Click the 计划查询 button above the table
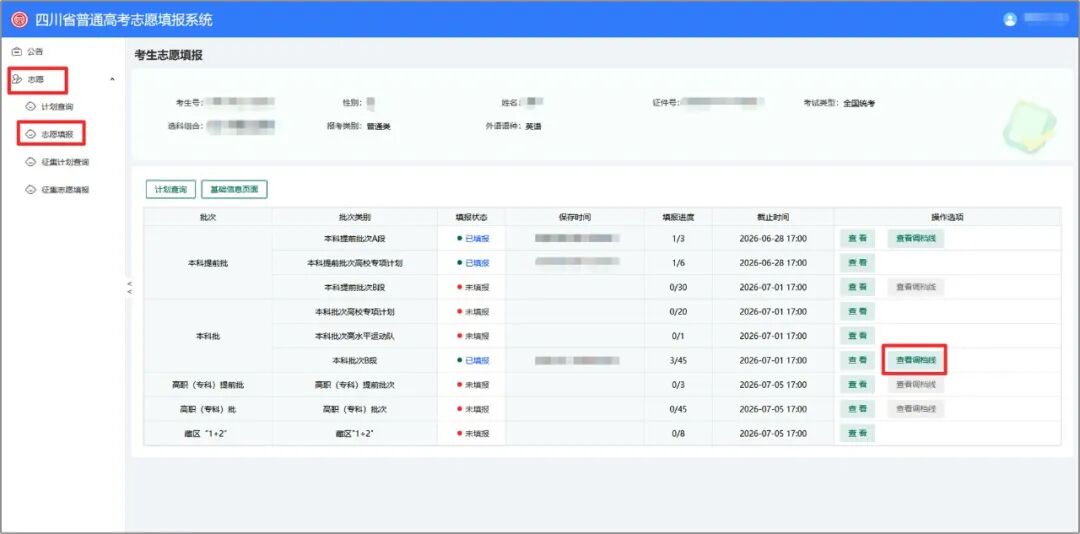Screen dimensions: 1080x534 point(171,189)
